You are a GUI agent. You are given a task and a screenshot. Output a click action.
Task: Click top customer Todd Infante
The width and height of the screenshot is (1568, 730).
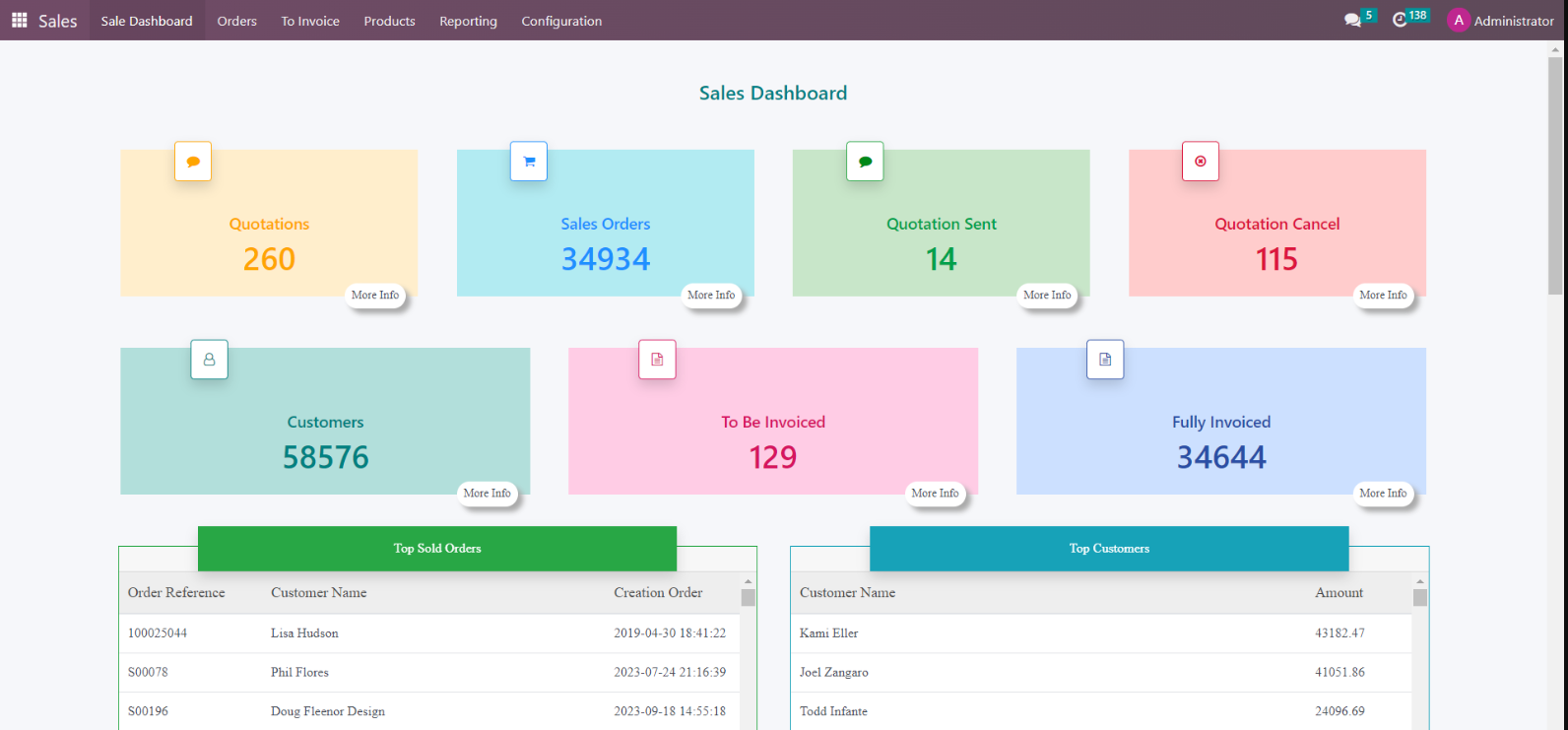click(x=833, y=711)
